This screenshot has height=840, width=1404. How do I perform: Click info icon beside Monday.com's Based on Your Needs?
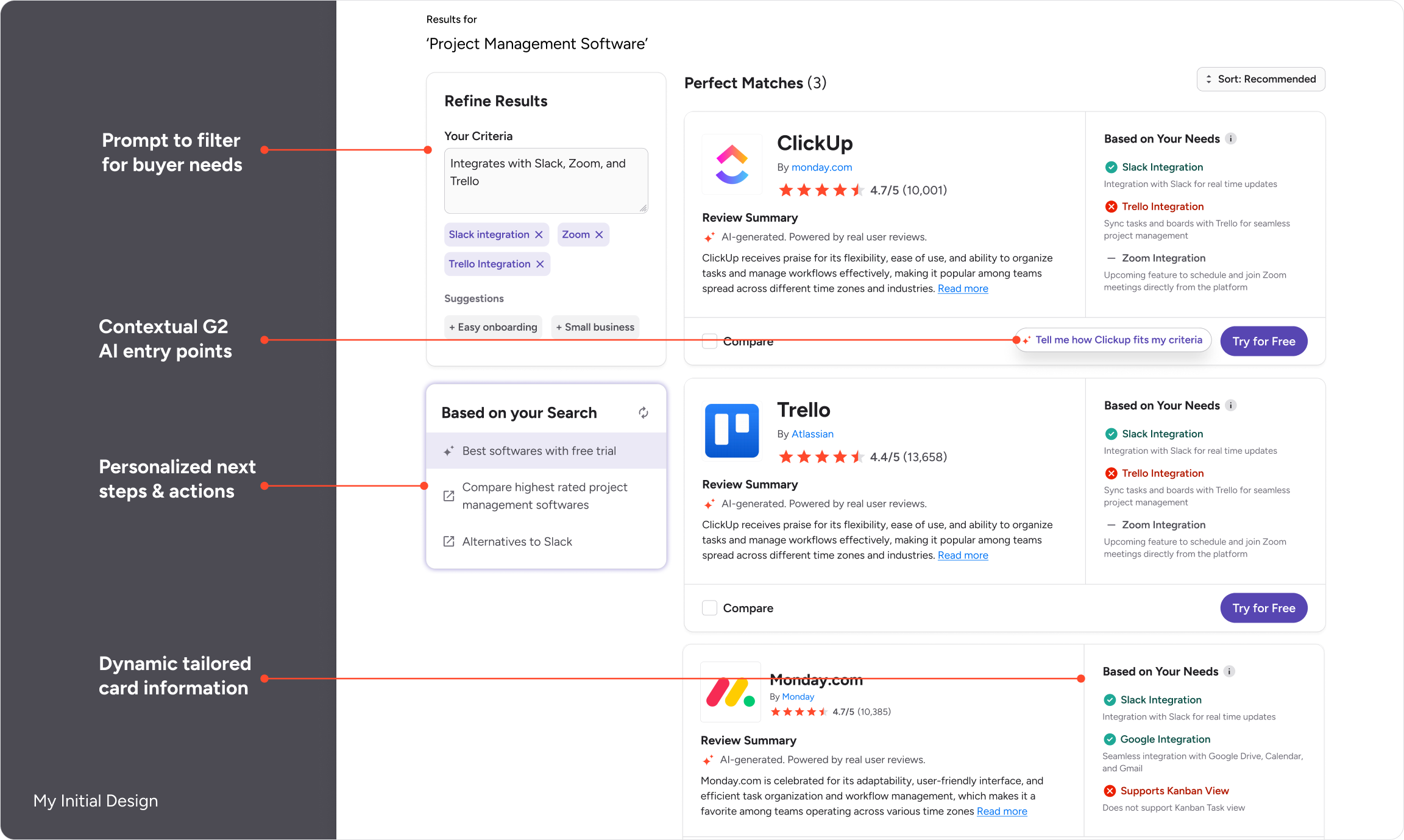(x=1230, y=671)
